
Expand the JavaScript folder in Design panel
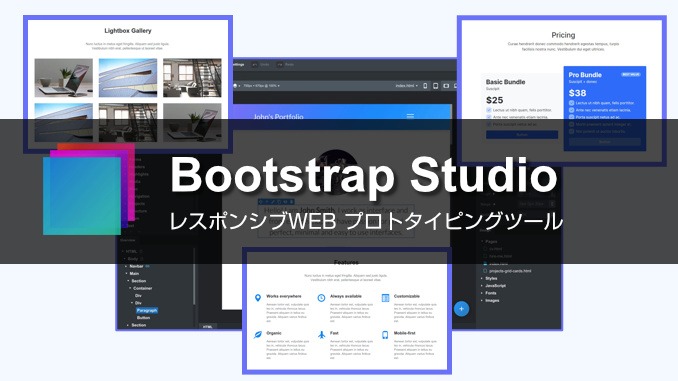tap(482, 286)
